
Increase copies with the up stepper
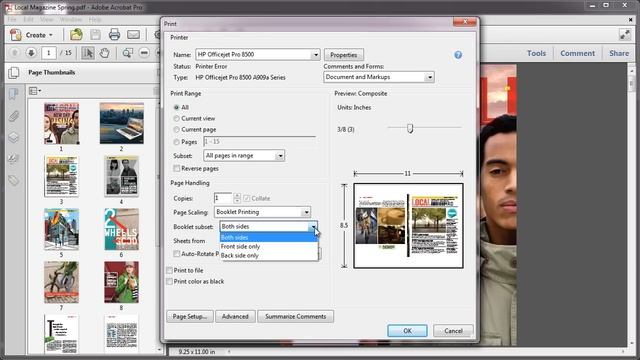(x=237, y=196)
